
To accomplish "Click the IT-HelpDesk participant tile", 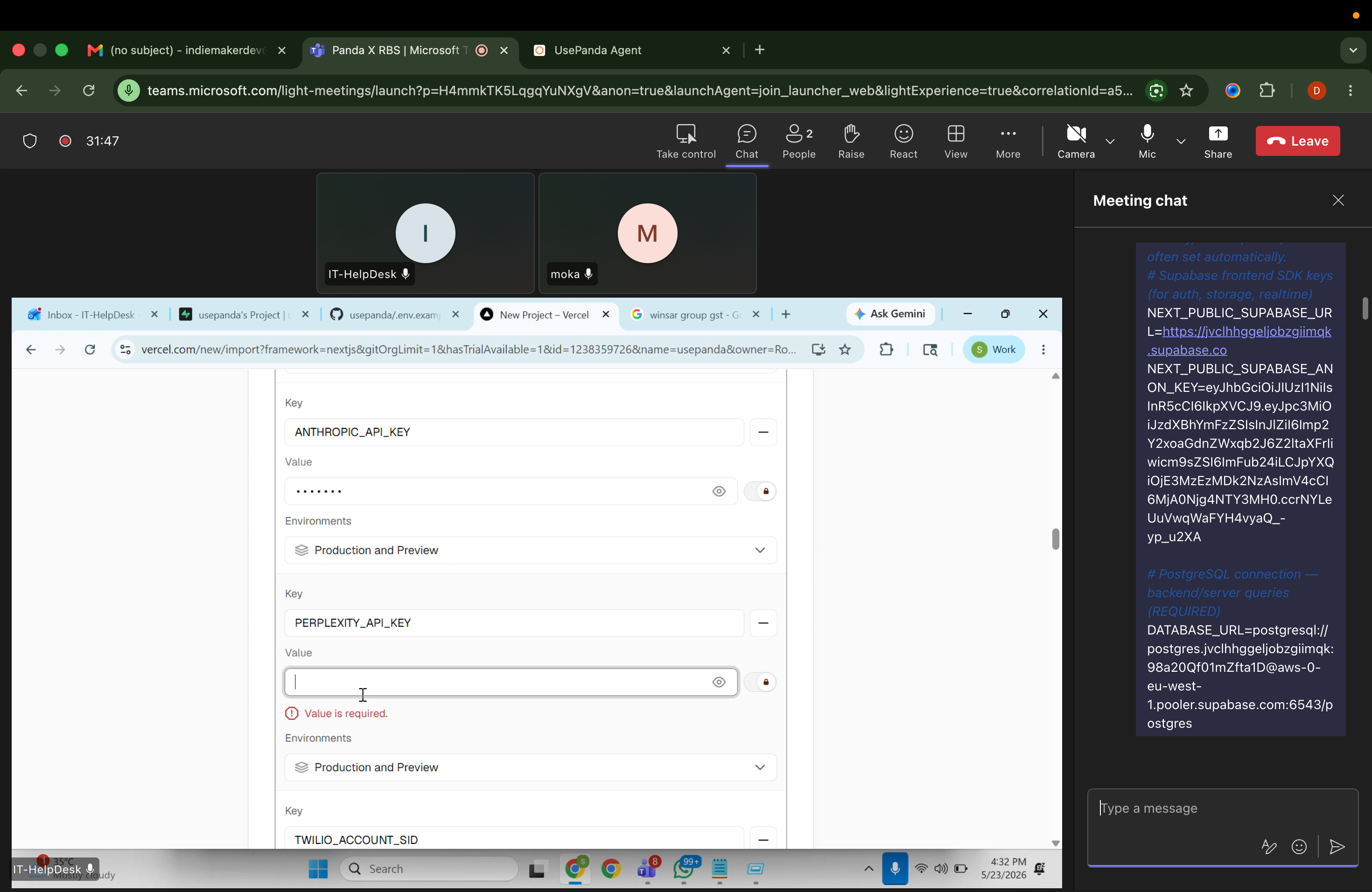I will (x=426, y=233).
